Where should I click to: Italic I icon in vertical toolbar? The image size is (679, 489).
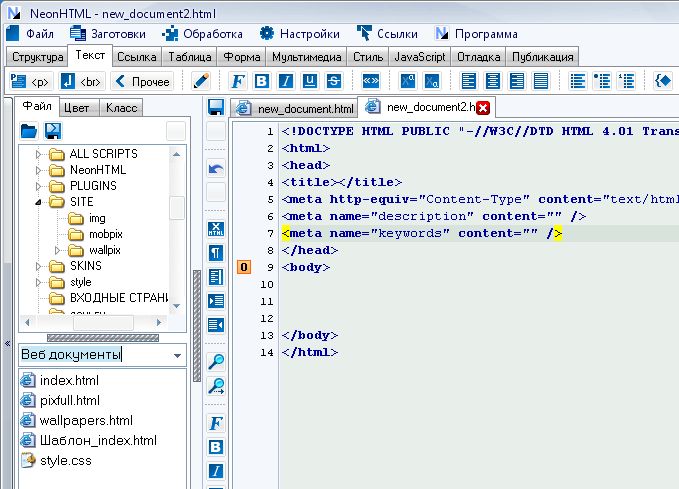[216, 470]
